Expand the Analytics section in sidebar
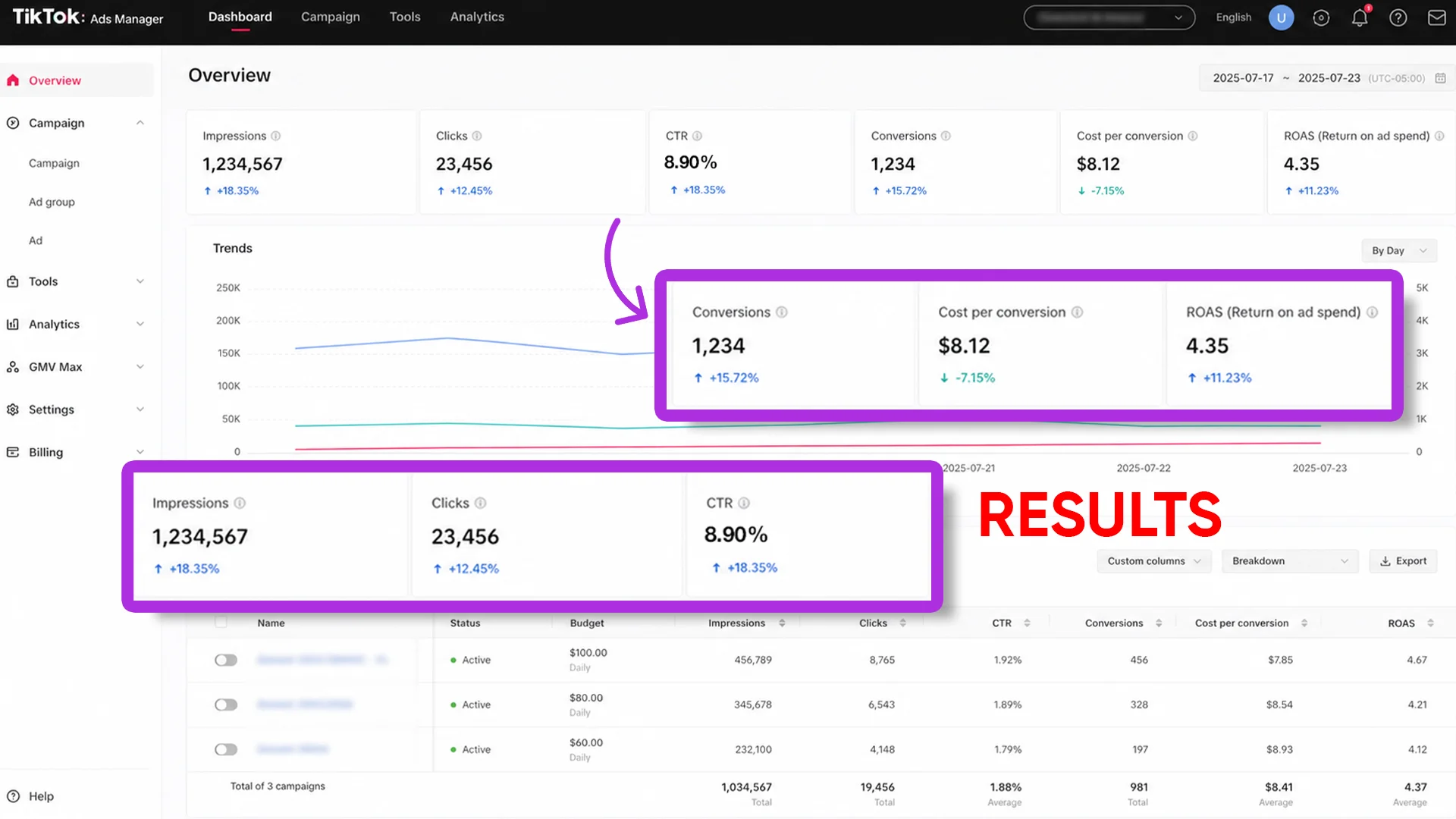This screenshot has width=1456, height=819. pyautogui.click(x=140, y=324)
